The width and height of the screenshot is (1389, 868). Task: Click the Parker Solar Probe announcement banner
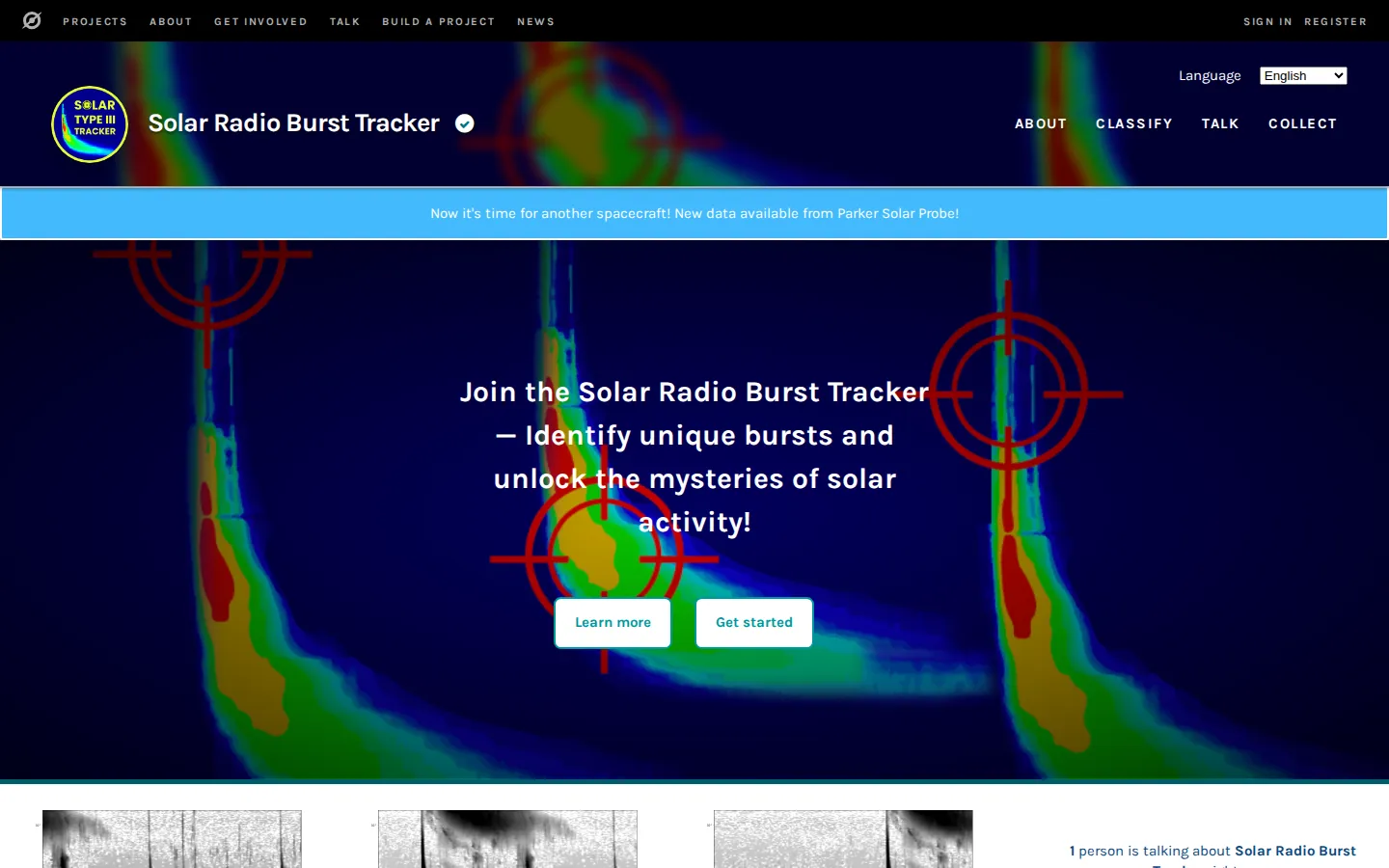(x=694, y=213)
